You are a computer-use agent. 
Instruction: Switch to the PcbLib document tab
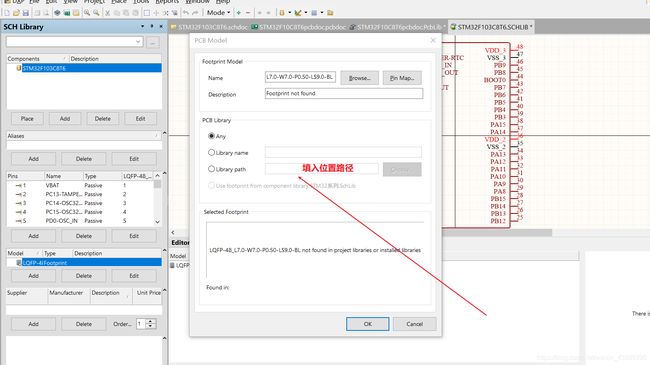pyautogui.click(x=398, y=27)
